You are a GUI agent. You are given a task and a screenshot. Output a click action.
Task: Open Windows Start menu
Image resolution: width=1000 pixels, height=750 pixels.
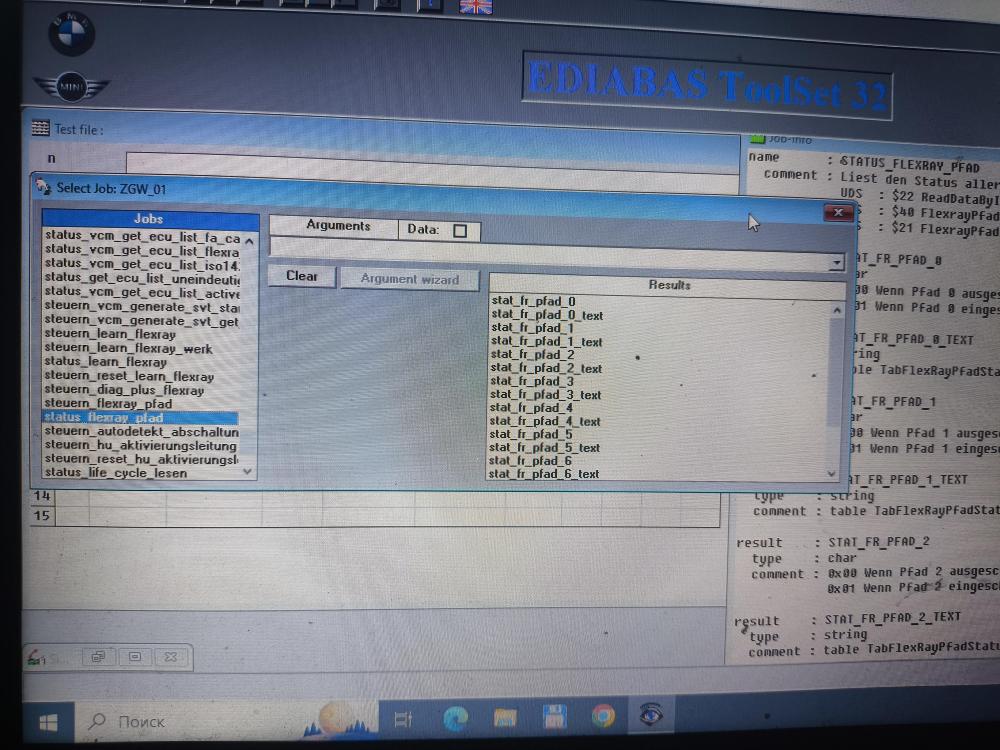(x=48, y=722)
